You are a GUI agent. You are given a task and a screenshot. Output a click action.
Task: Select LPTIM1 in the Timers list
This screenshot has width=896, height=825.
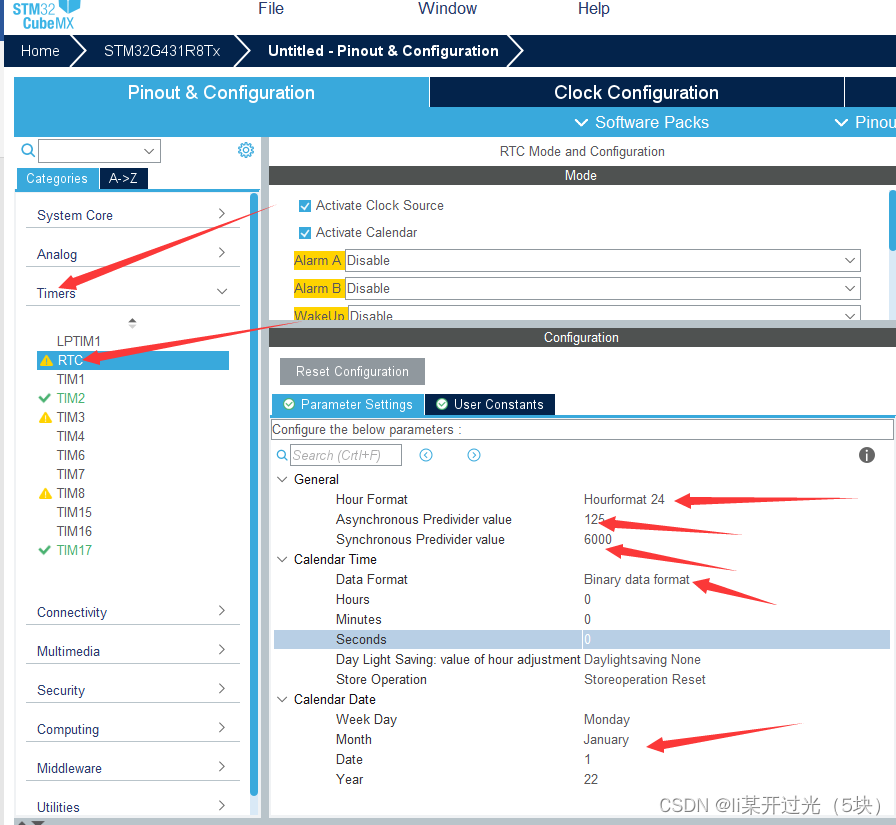point(79,341)
